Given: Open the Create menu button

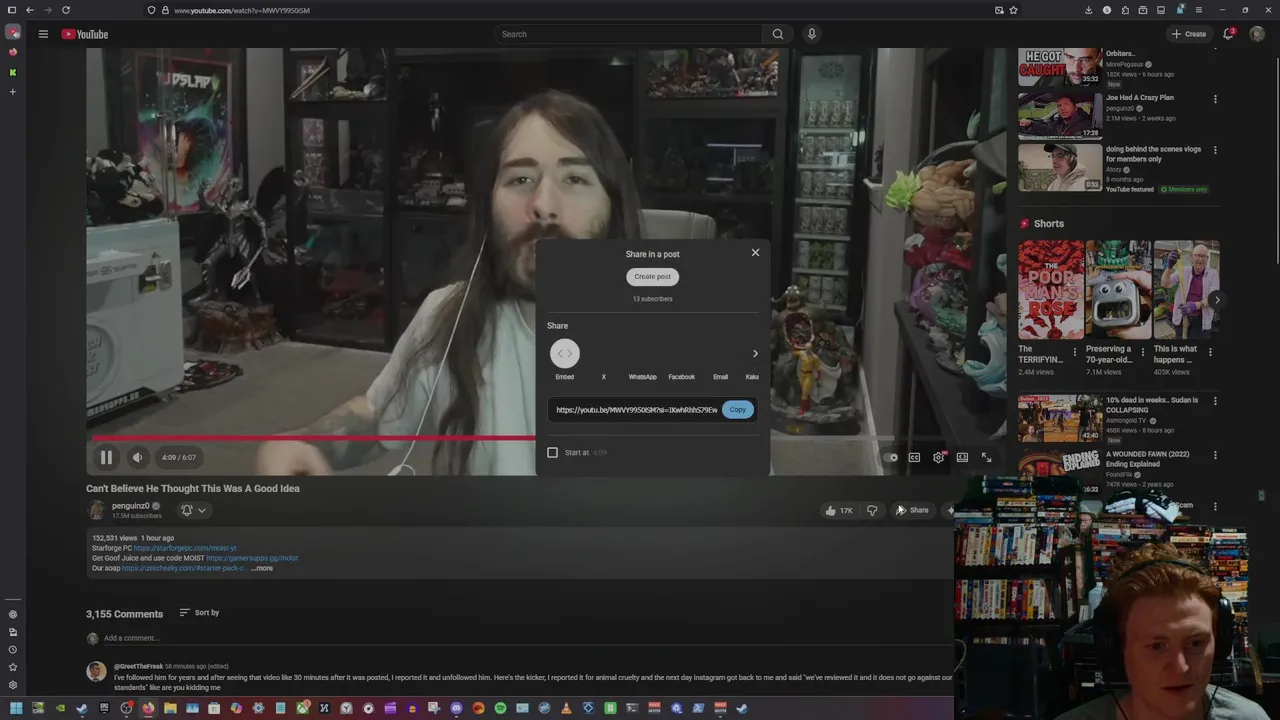Looking at the screenshot, I should [1189, 34].
